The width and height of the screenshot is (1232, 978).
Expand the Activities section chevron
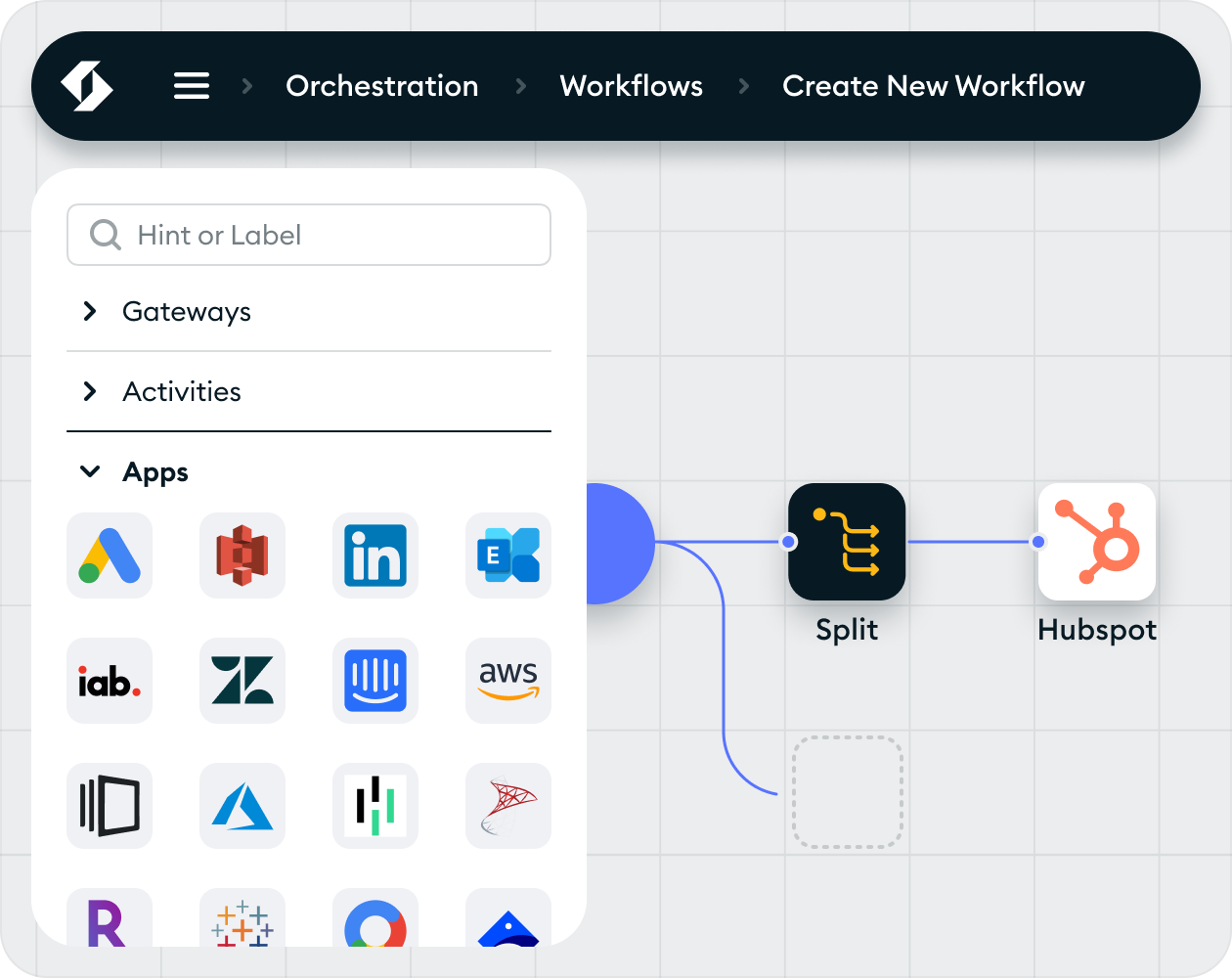coord(90,391)
